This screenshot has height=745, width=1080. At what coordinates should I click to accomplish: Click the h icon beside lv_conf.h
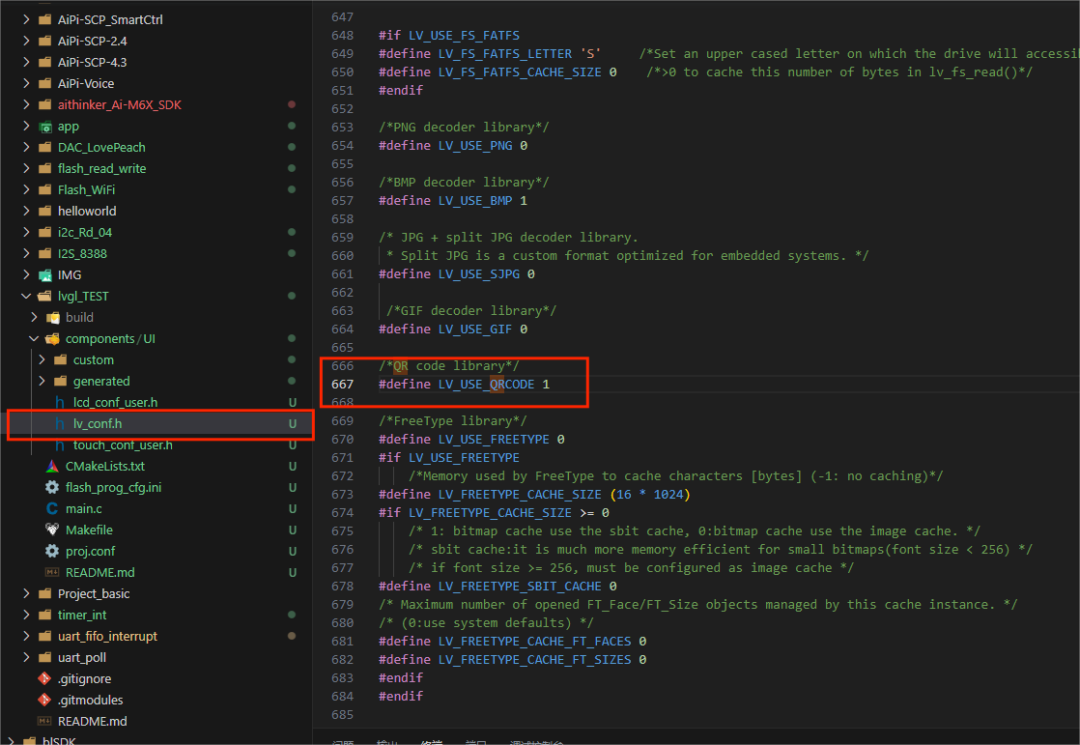60,423
